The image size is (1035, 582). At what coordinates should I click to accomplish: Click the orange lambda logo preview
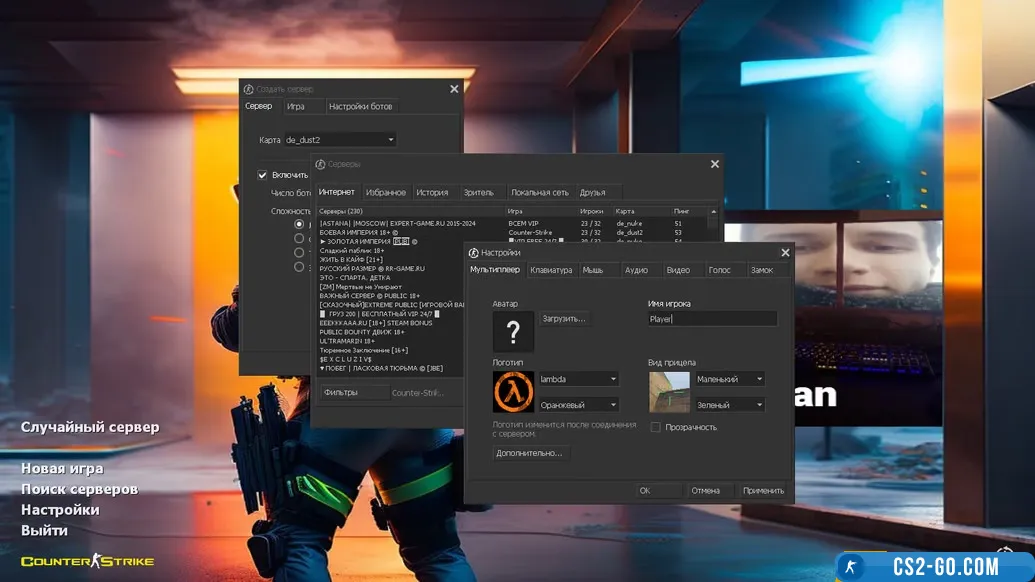(x=513, y=392)
